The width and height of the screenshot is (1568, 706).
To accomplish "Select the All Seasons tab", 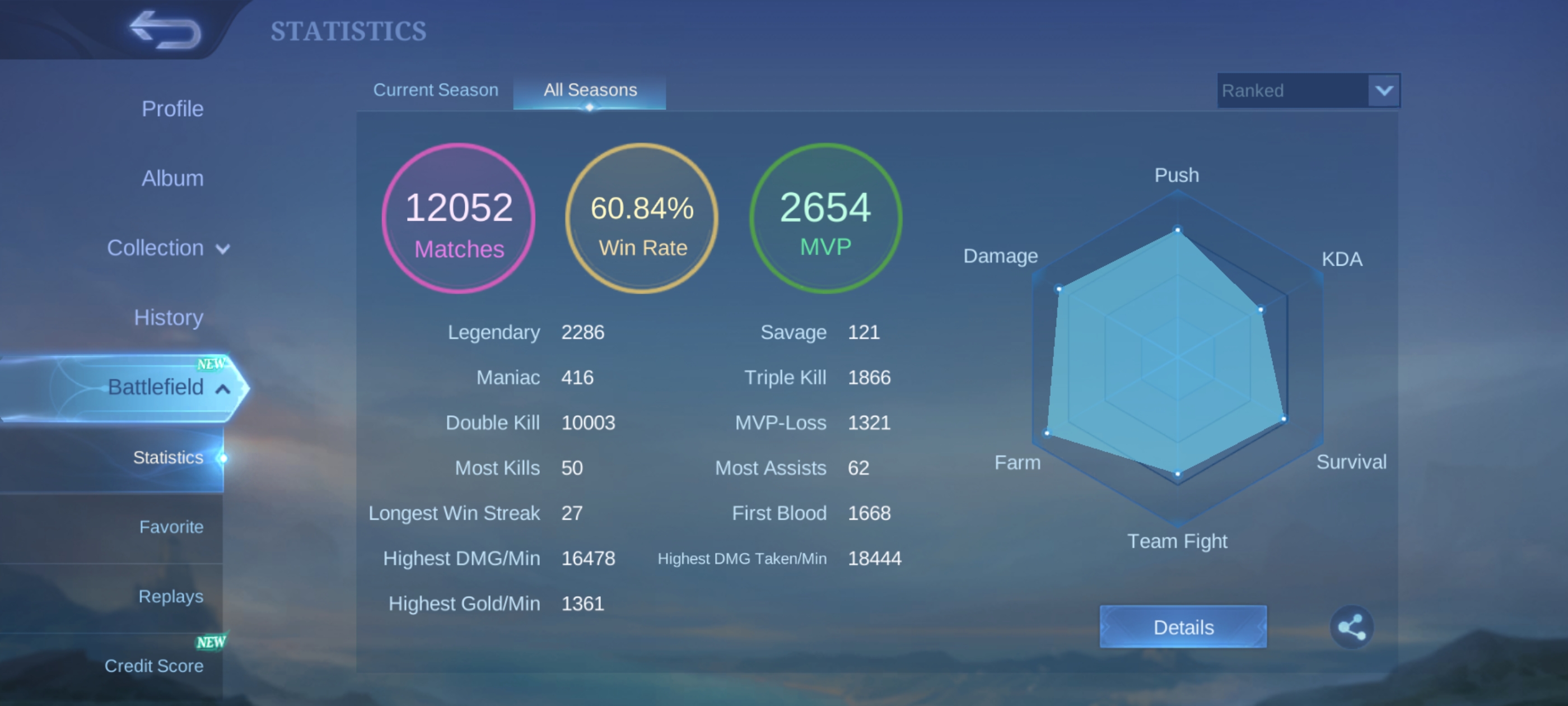I will pyautogui.click(x=589, y=90).
